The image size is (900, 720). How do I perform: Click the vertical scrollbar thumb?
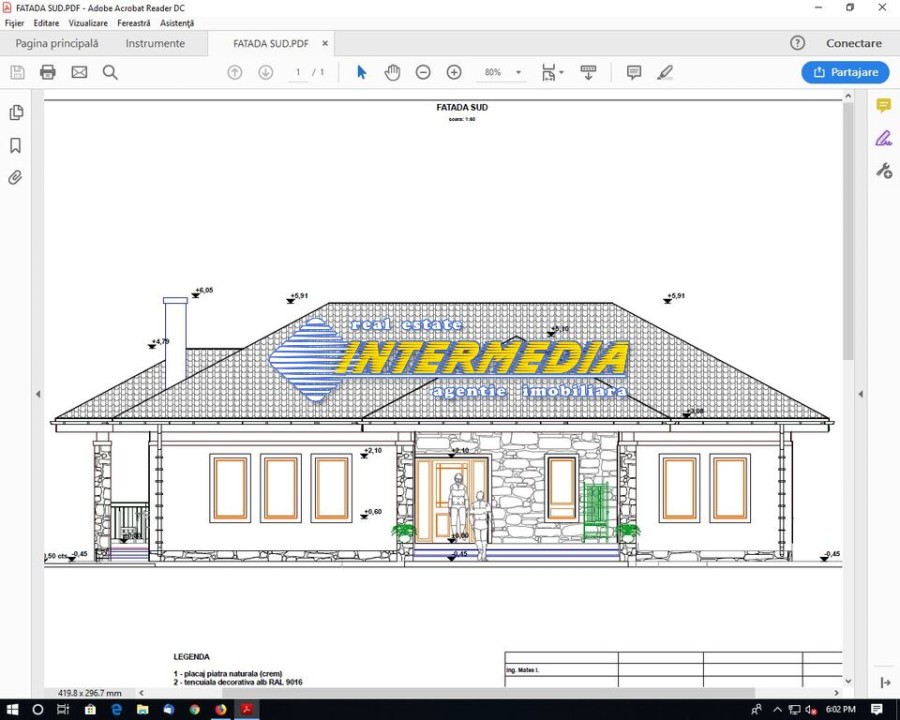coord(848,231)
